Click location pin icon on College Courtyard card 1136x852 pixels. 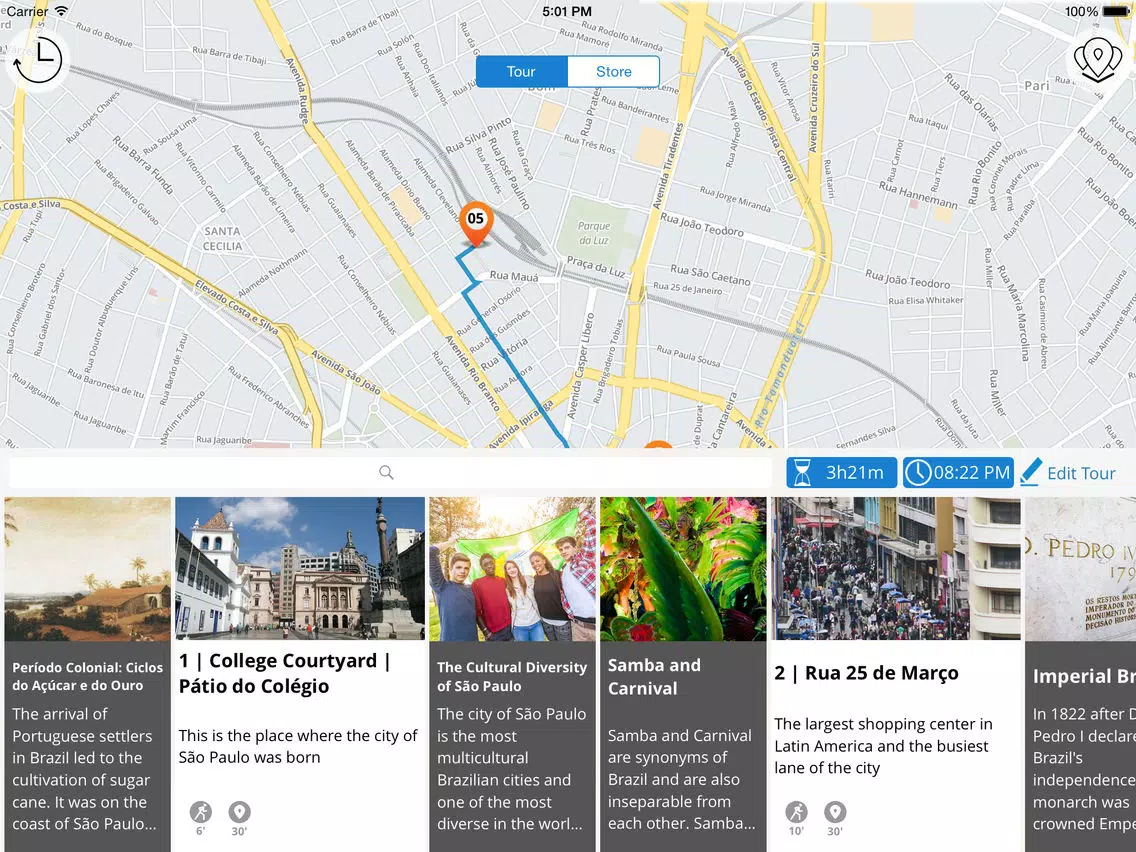[239, 812]
